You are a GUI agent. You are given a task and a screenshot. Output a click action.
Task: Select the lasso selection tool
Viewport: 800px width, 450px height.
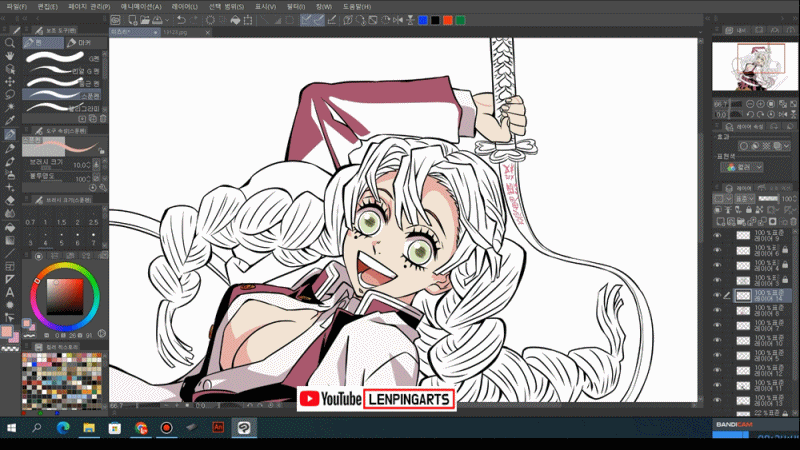click(x=10, y=94)
